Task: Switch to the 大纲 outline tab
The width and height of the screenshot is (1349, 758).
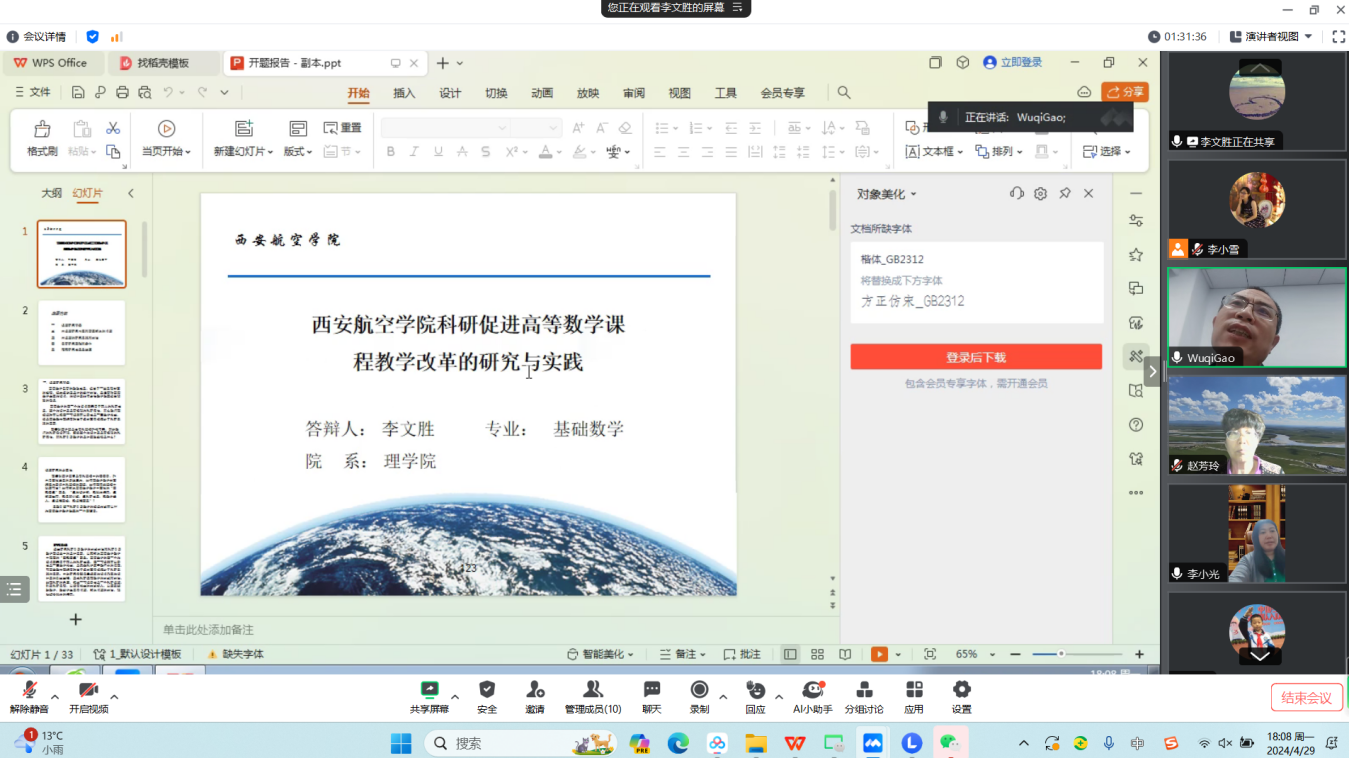Action: [x=51, y=193]
